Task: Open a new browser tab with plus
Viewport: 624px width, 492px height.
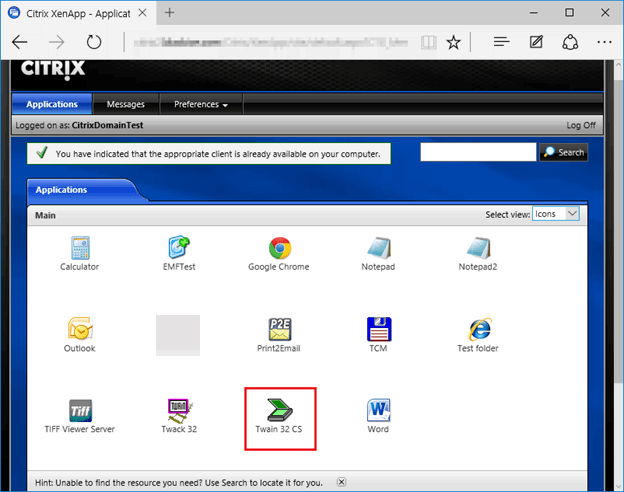Action: pyautogui.click(x=170, y=13)
